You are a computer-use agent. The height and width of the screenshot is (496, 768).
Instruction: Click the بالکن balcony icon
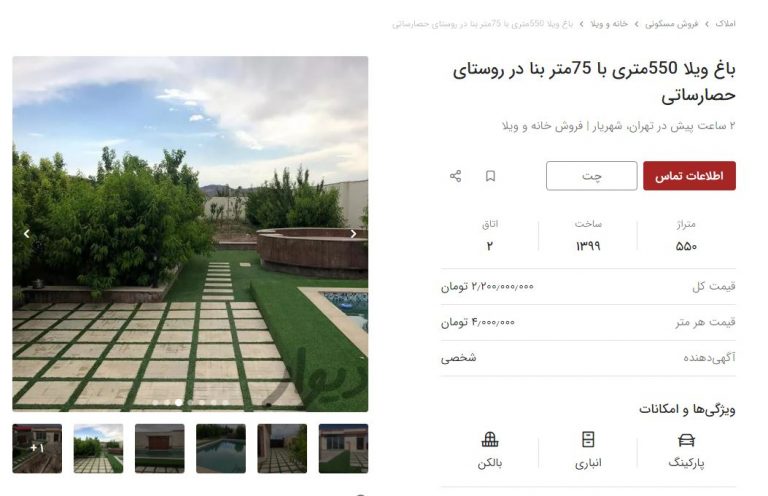click(x=490, y=439)
